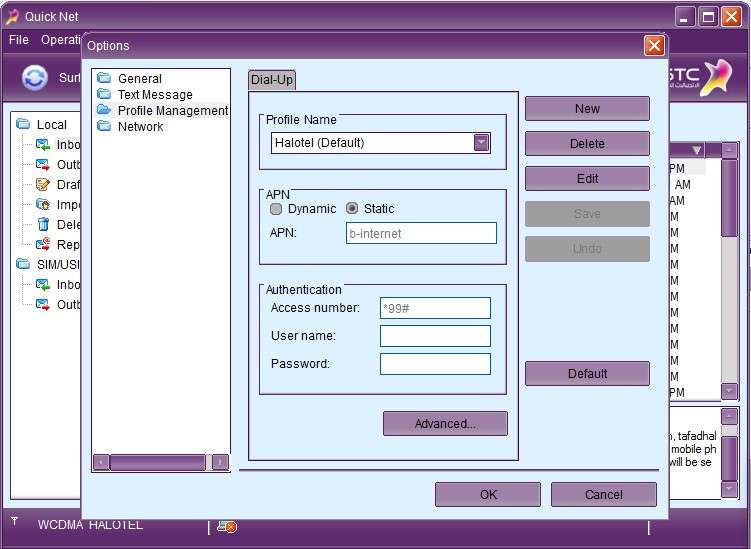Switch to the Dial-Up tab
The height and width of the screenshot is (549, 751).
click(272, 80)
